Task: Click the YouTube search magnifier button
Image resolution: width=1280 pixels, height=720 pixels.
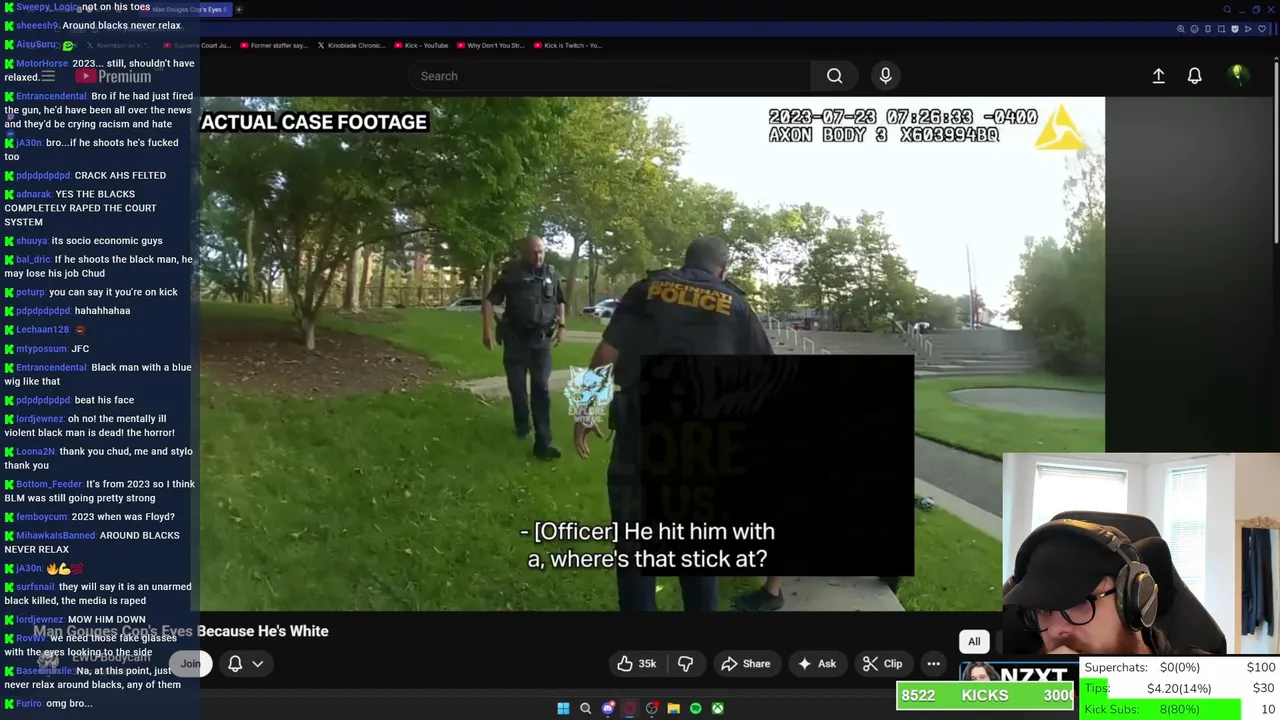Action: (834, 76)
